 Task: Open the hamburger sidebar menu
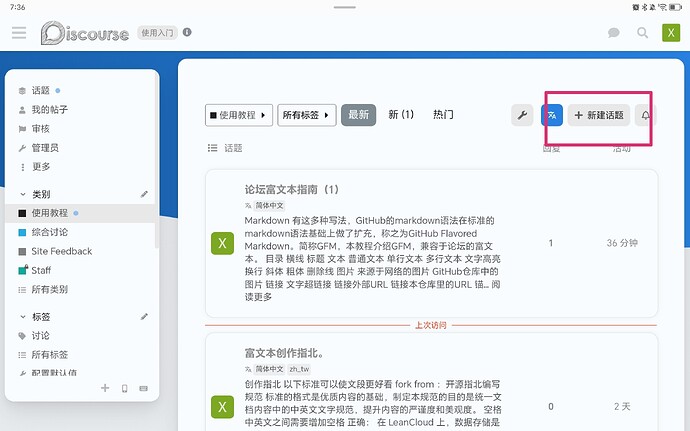click(x=19, y=33)
